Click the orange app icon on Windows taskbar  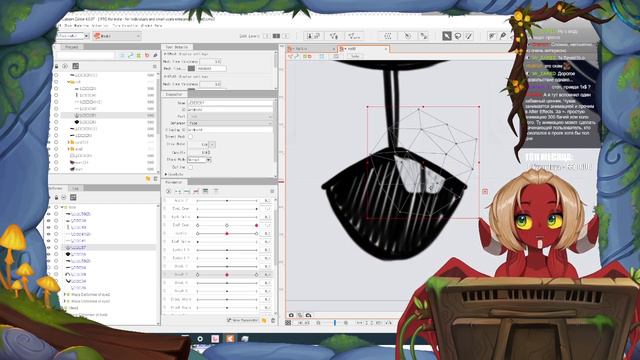[x=230, y=338]
